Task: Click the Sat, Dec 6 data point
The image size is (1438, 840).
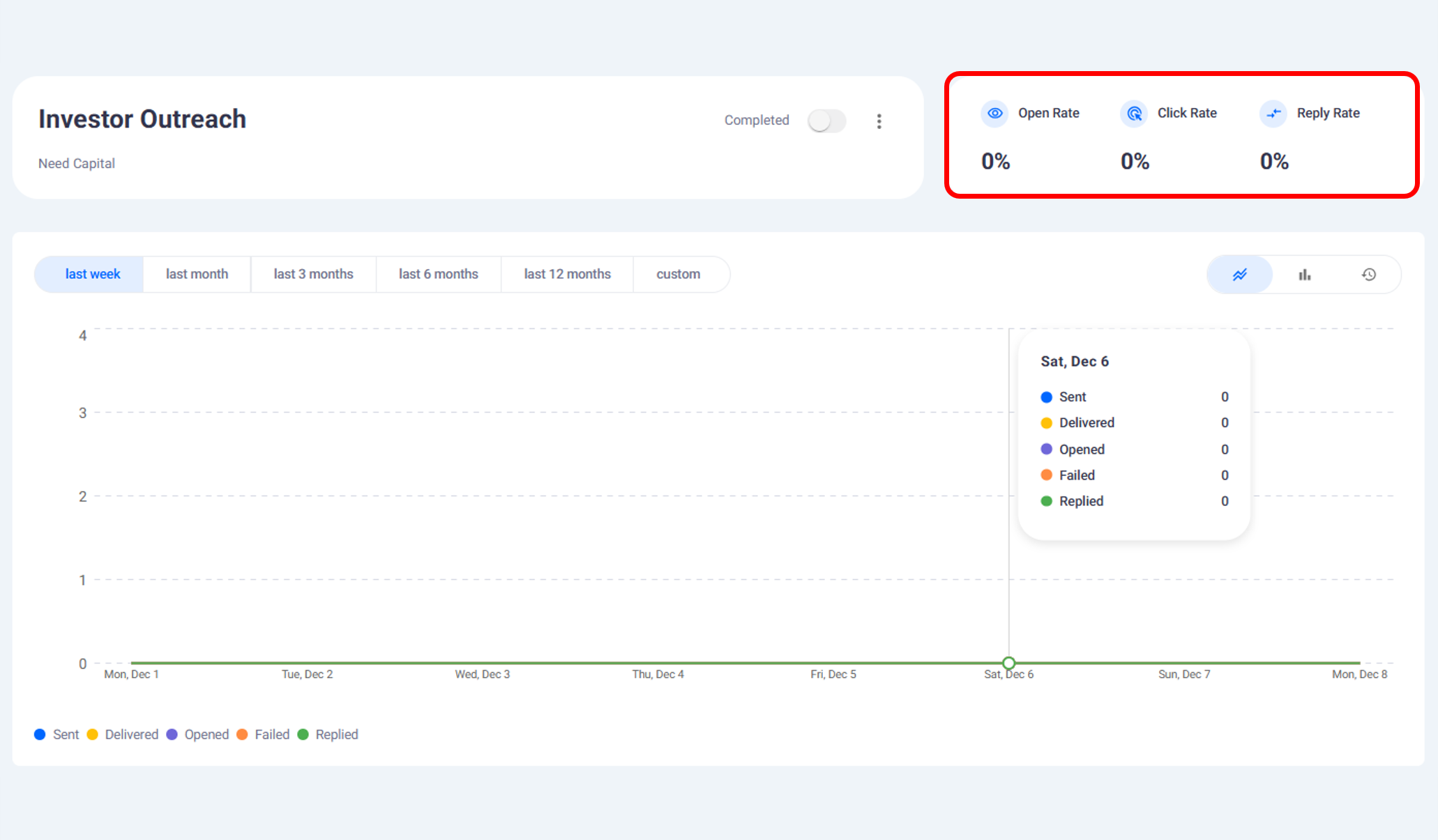Action: click(x=1008, y=662)
